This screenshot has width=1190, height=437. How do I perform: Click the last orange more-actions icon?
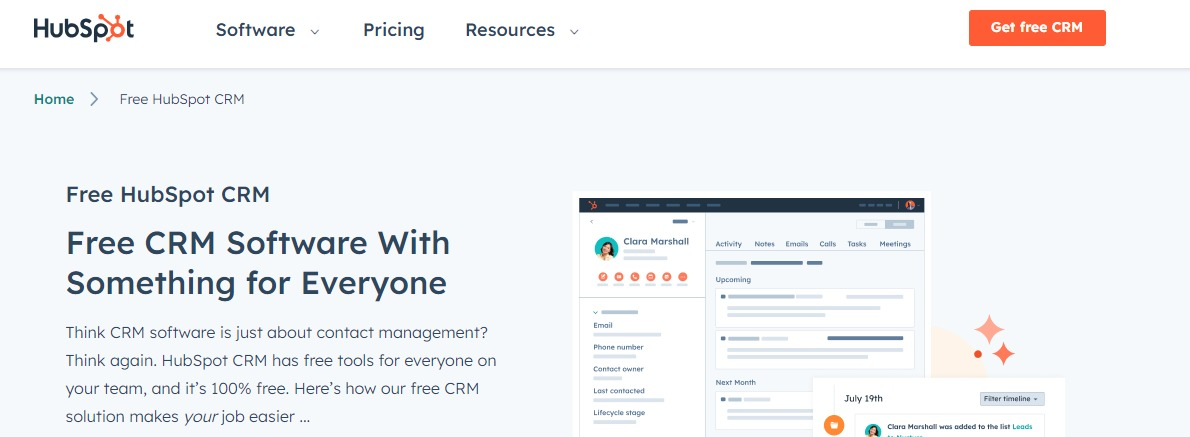point(682,276)
